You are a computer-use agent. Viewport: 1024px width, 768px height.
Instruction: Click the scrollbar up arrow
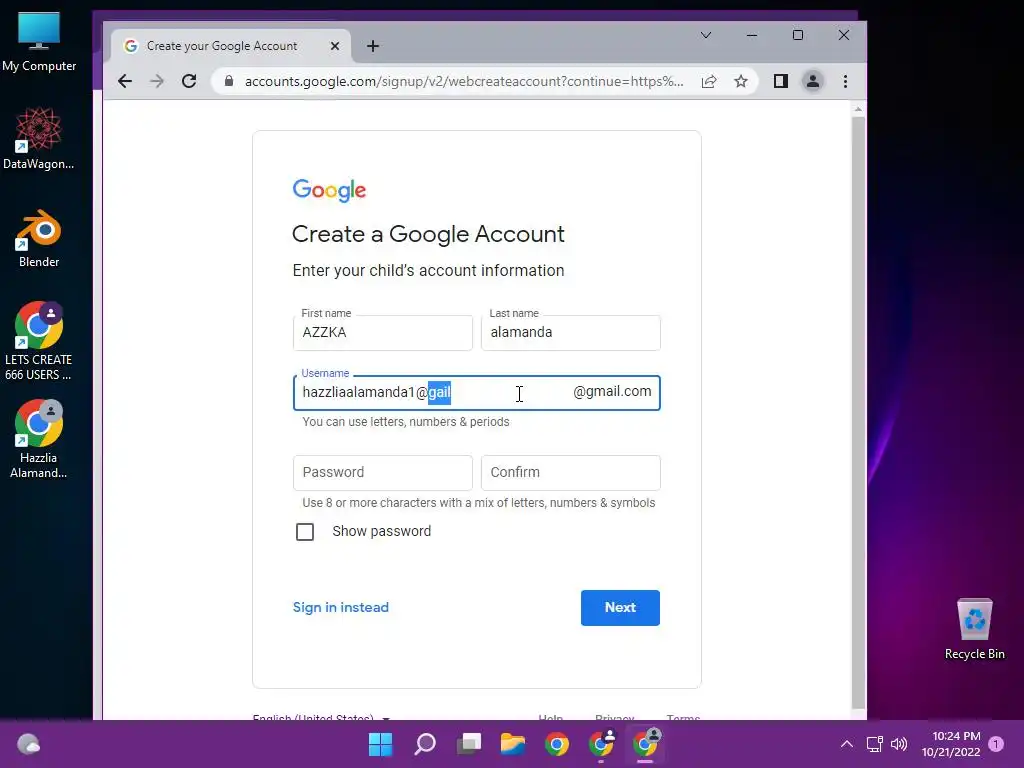tap(858, 109)
